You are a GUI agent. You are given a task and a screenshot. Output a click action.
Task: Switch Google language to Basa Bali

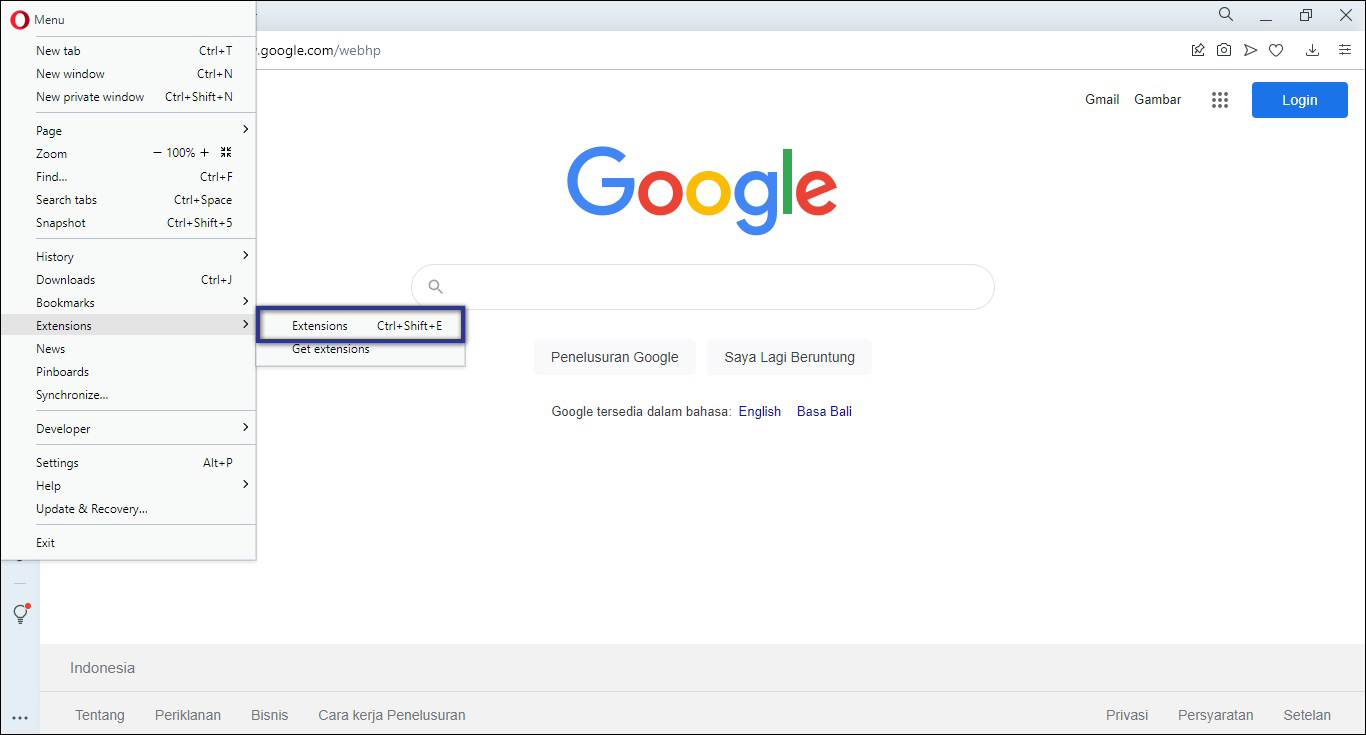coord(823,411)
